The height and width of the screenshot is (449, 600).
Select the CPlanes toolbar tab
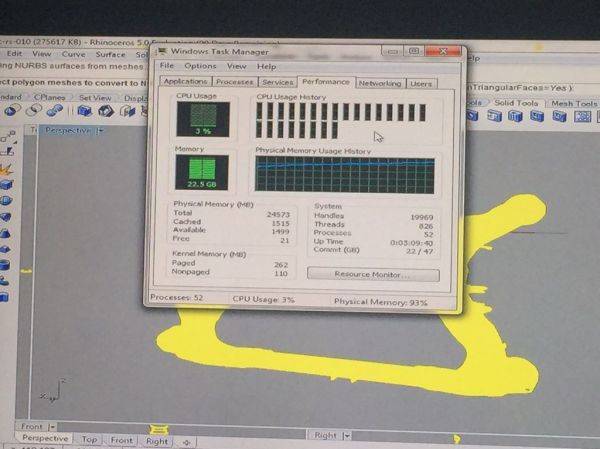point(50,97)
